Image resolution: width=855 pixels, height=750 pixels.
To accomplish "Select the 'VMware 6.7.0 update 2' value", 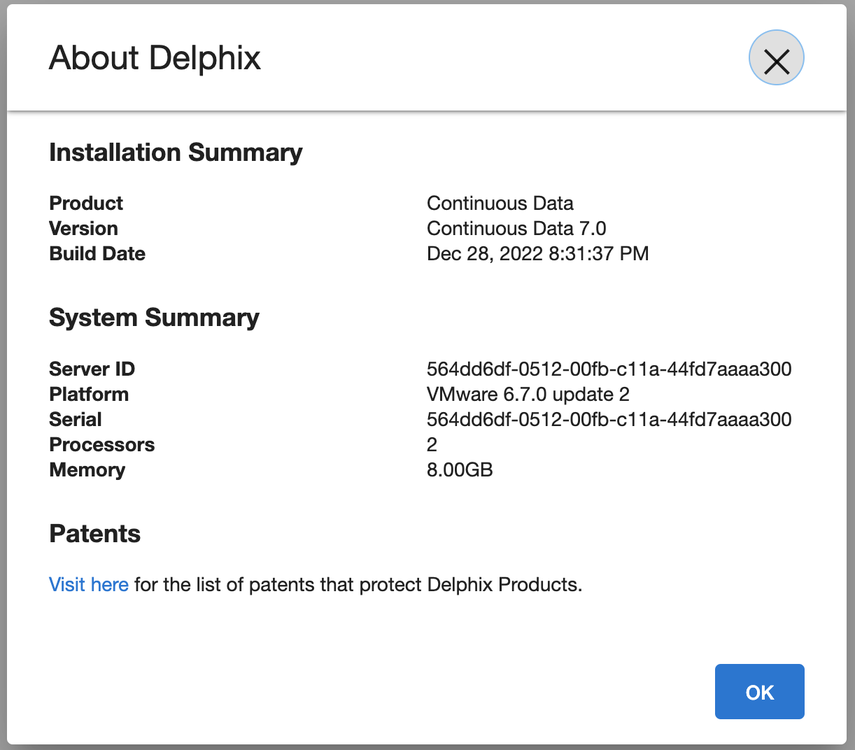I will 528,394.
